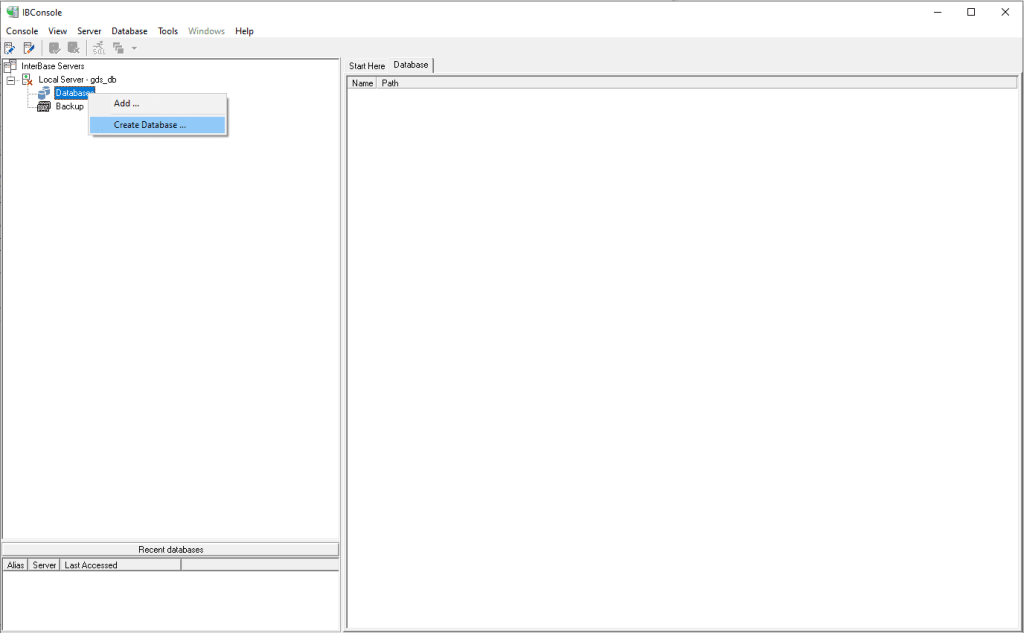Select the Backup tree node
Viewport: 1024px width, 633px height.
coord(69,106)
